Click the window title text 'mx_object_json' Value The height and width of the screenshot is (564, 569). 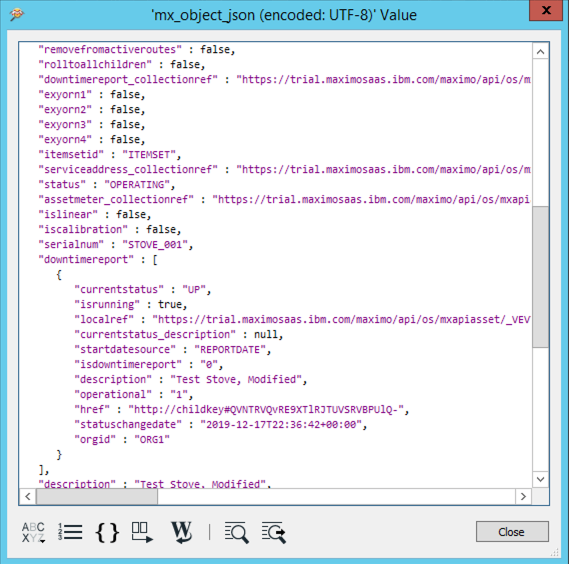(x=284, y=15)
